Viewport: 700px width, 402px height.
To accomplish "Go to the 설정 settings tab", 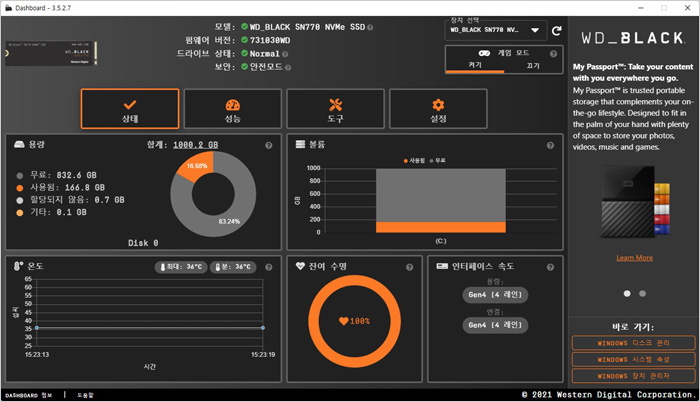I will (x=438, y=109).
